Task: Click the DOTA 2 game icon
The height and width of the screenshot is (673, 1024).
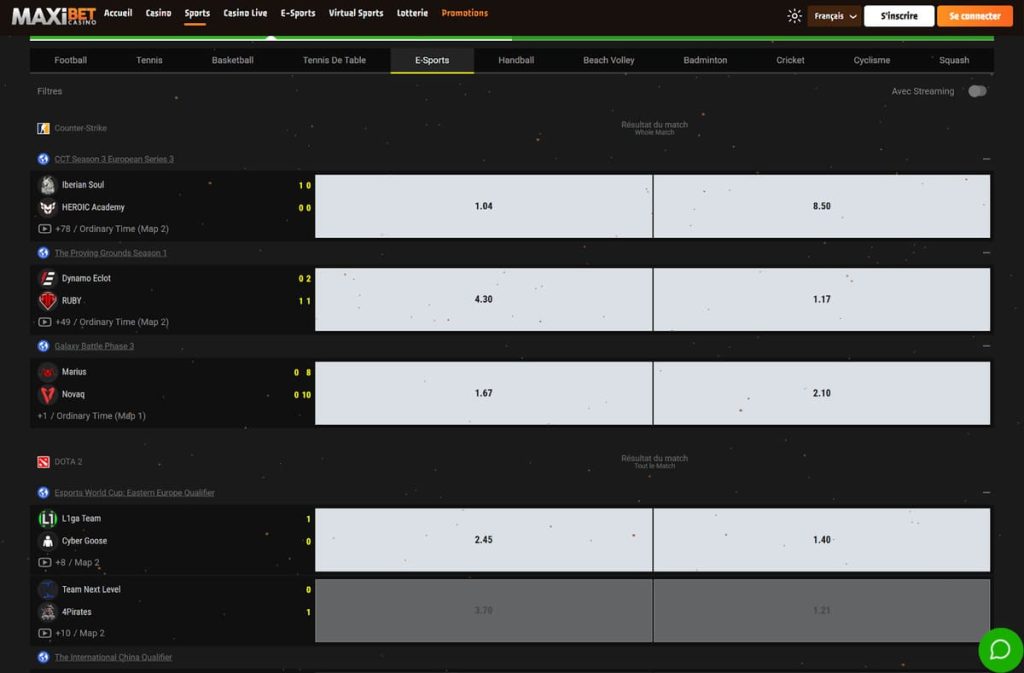Action: 43,462
